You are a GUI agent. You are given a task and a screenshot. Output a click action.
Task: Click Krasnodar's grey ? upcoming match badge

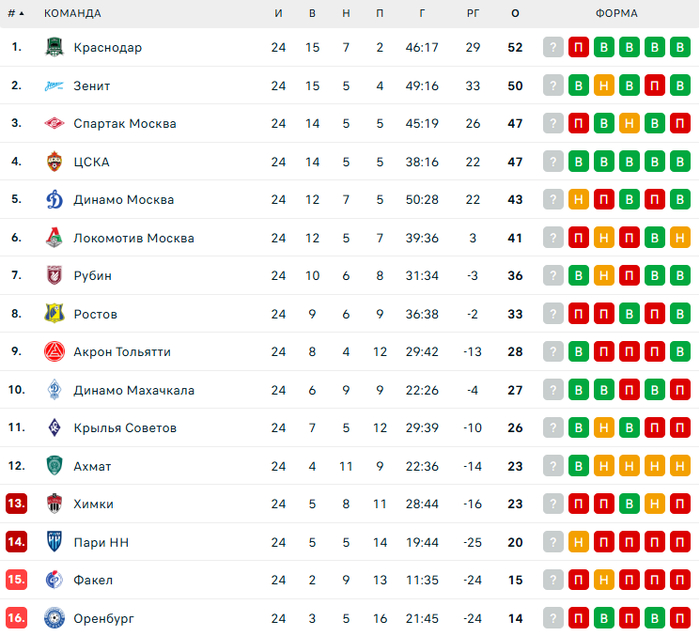coord(553,47)
